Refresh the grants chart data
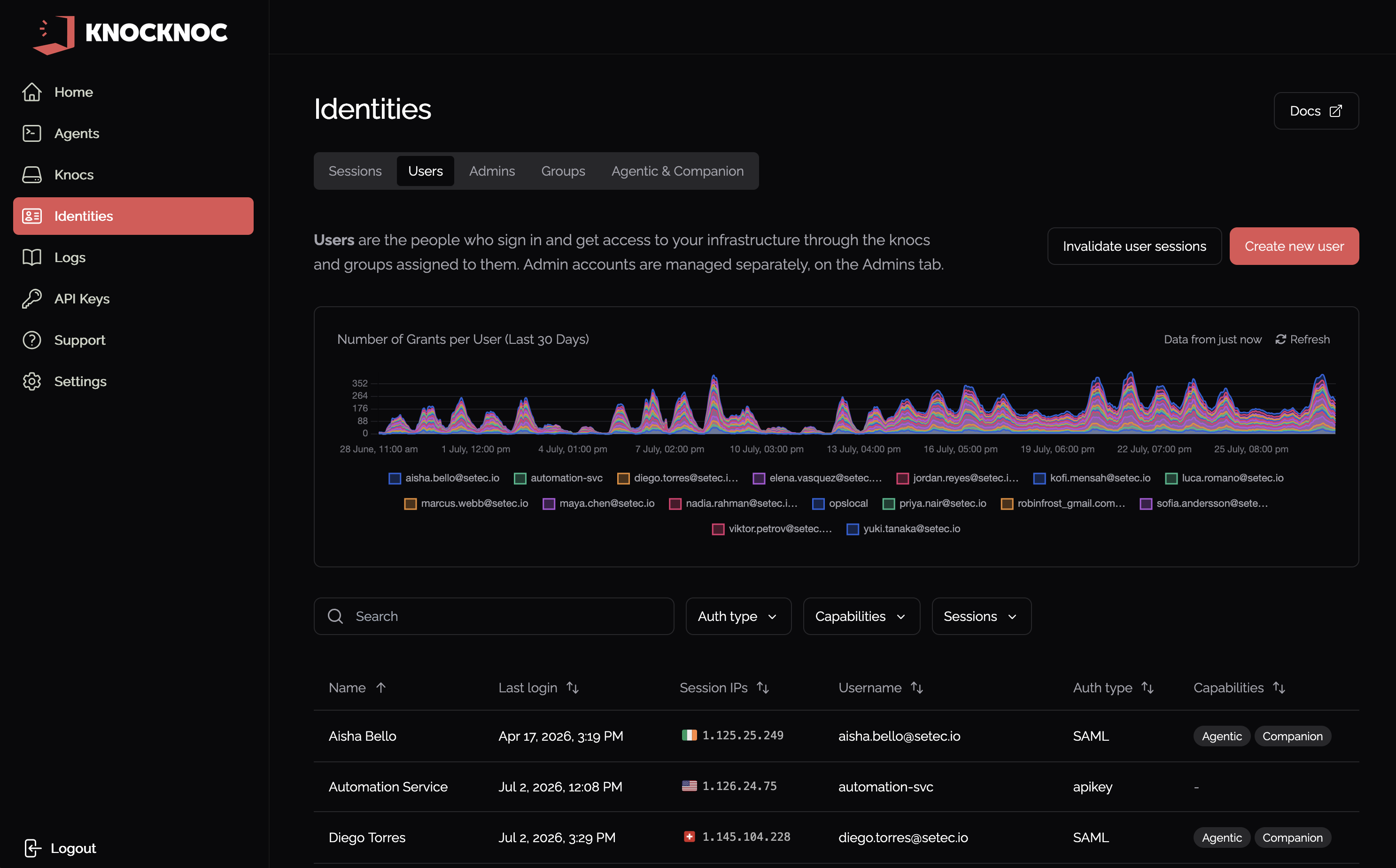The image size is (1396, 868). point(1303,339)
